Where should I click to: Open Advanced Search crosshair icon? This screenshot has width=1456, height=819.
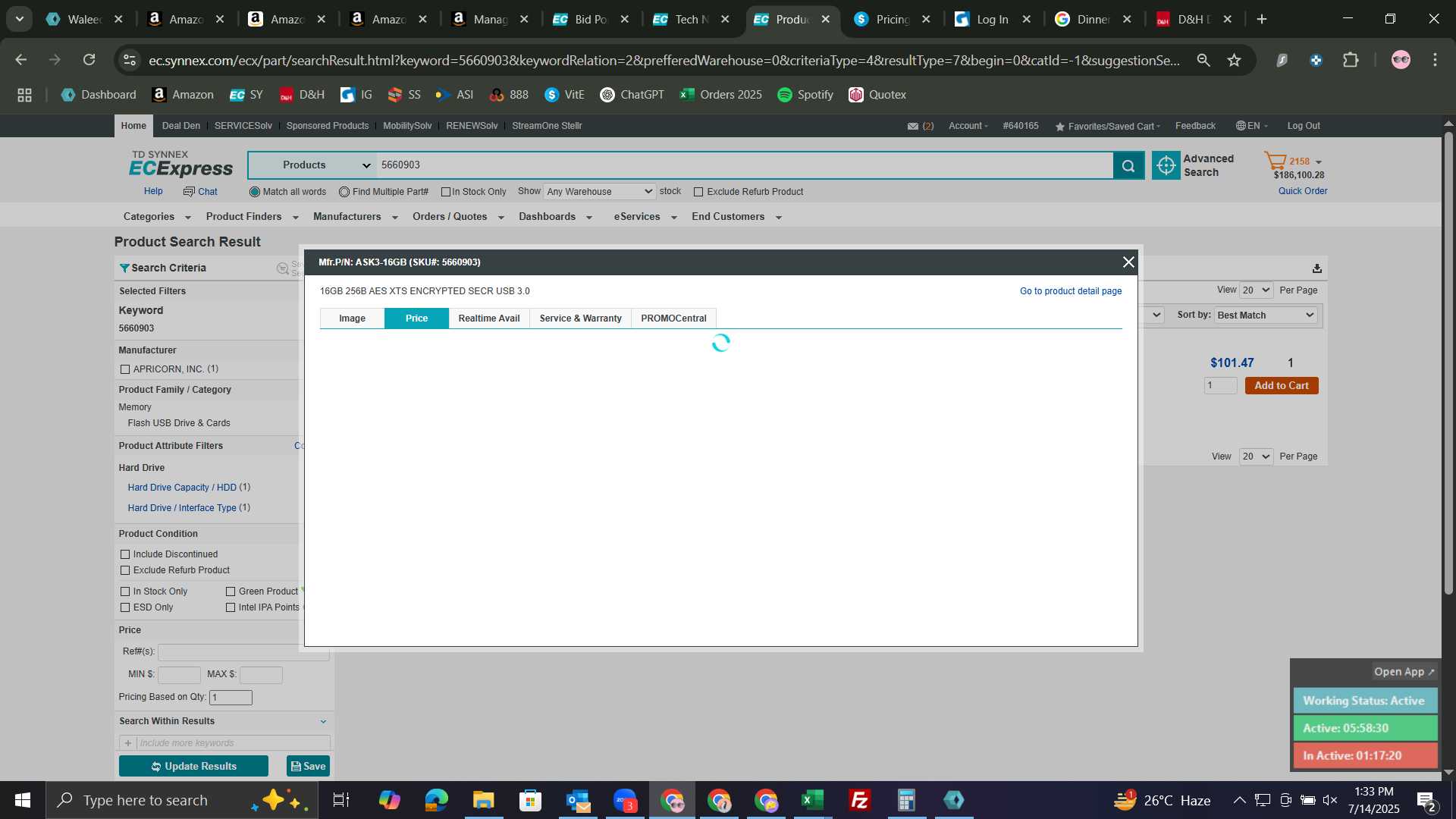coord(1166,165)
